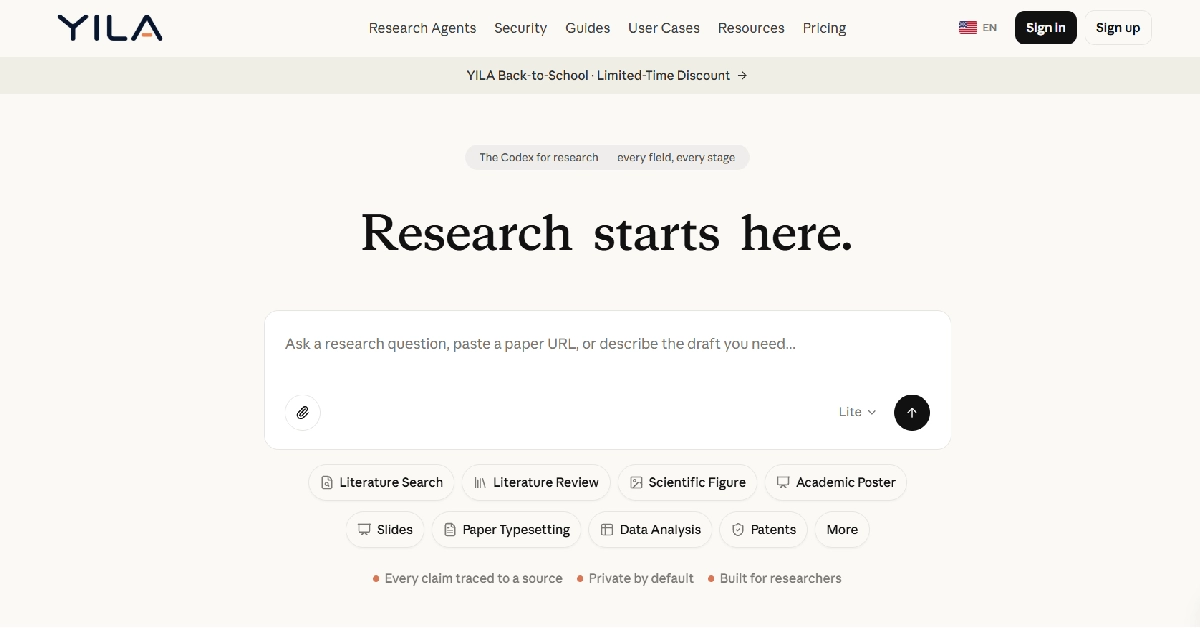This screenshot has width=1200, height=628.
Task: Go to User Cases
Action: point(664,28)
